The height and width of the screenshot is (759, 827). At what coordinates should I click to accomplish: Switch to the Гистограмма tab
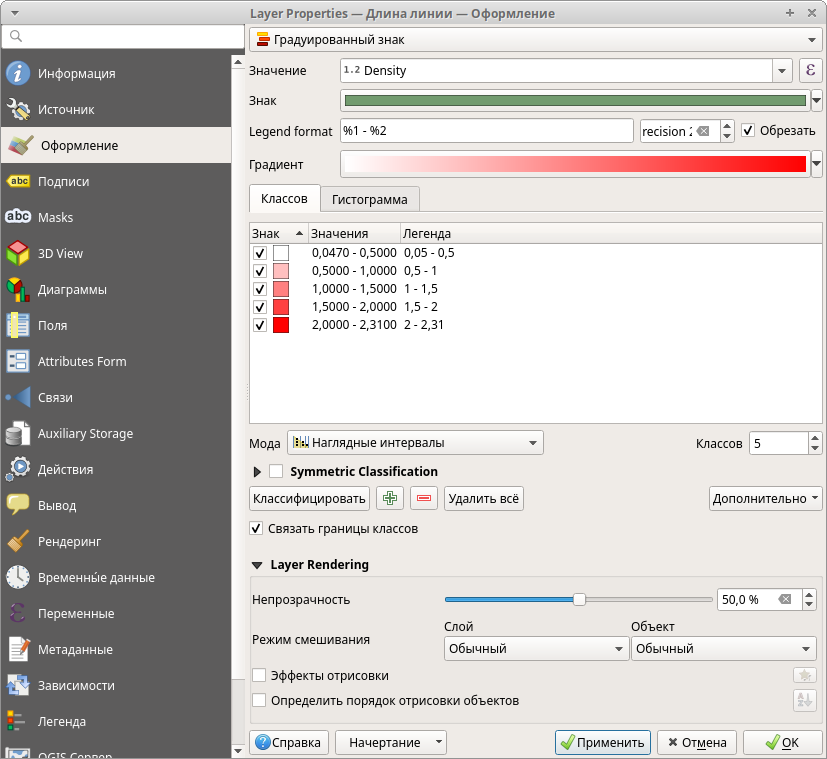pyautogui.click(x=370, y=199)
